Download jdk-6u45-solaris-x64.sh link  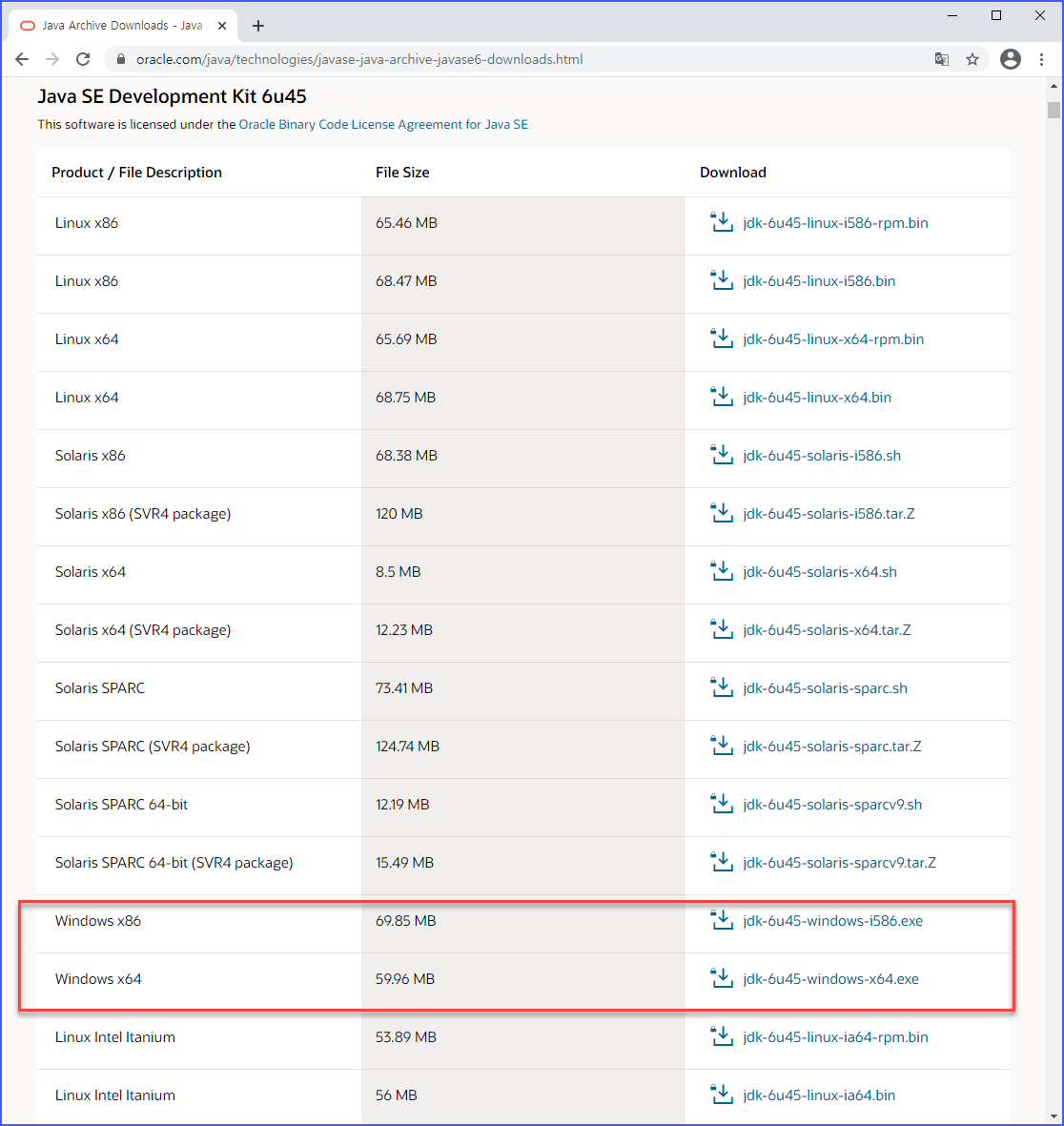pos(820,572)
